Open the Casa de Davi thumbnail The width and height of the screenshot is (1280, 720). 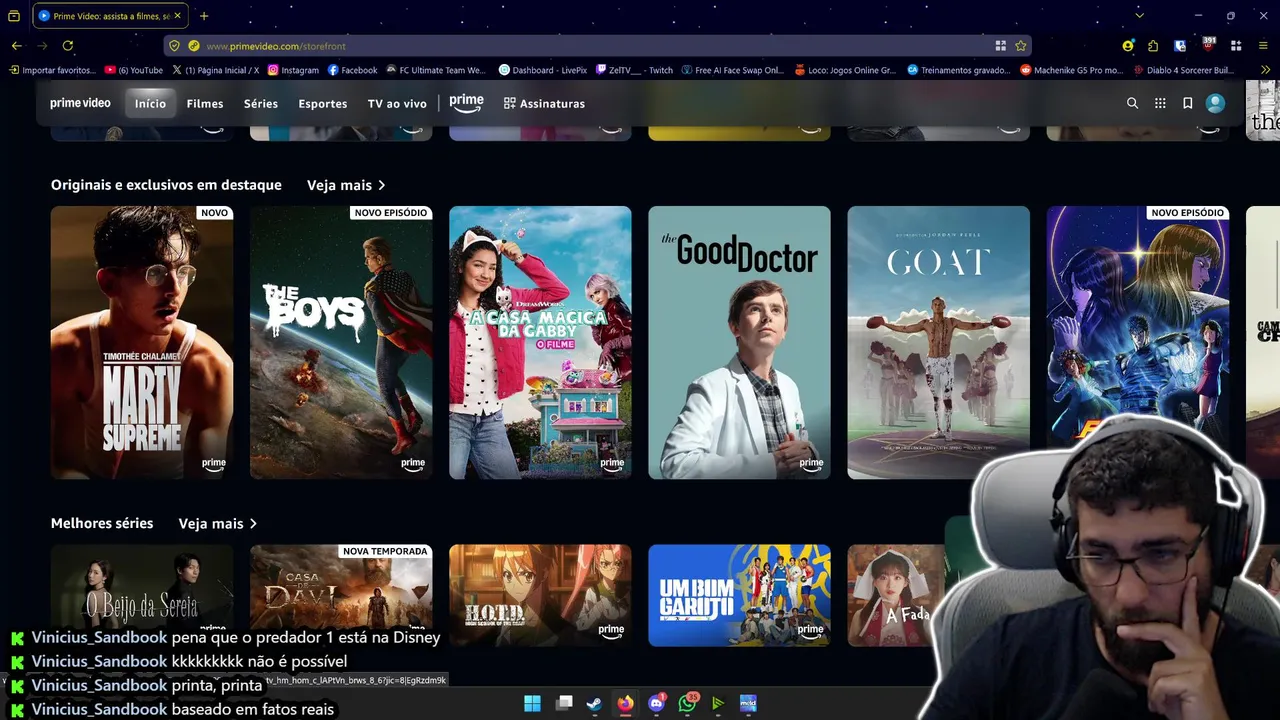[x=341, y=595]
